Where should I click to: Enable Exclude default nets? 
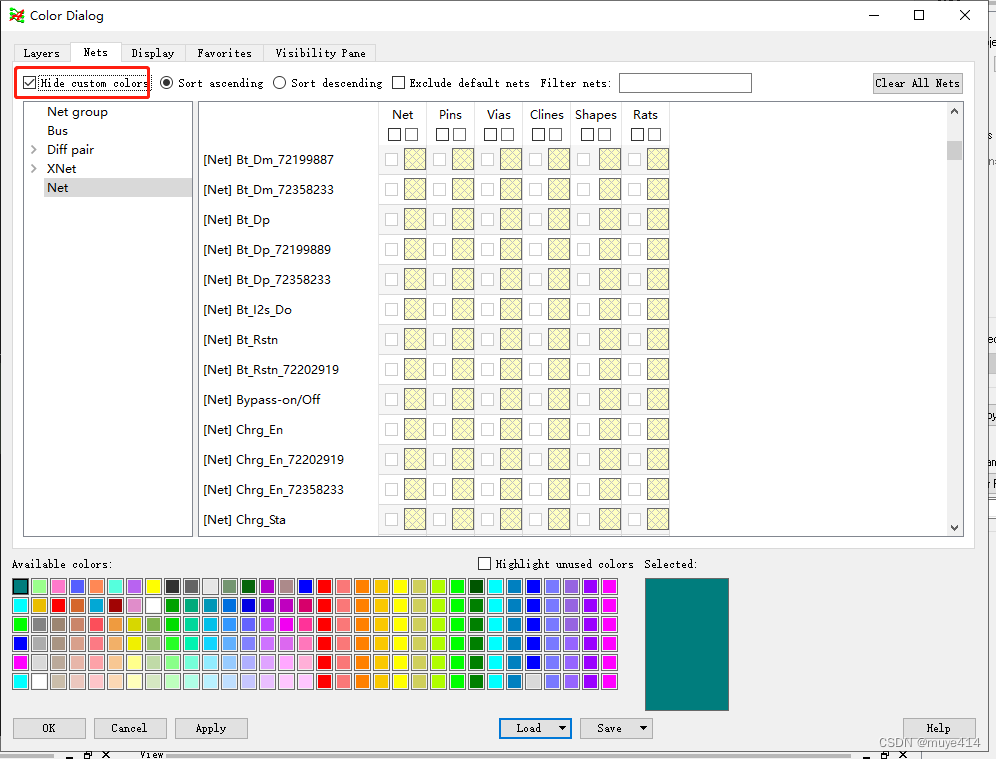click(x=396, y=83)
